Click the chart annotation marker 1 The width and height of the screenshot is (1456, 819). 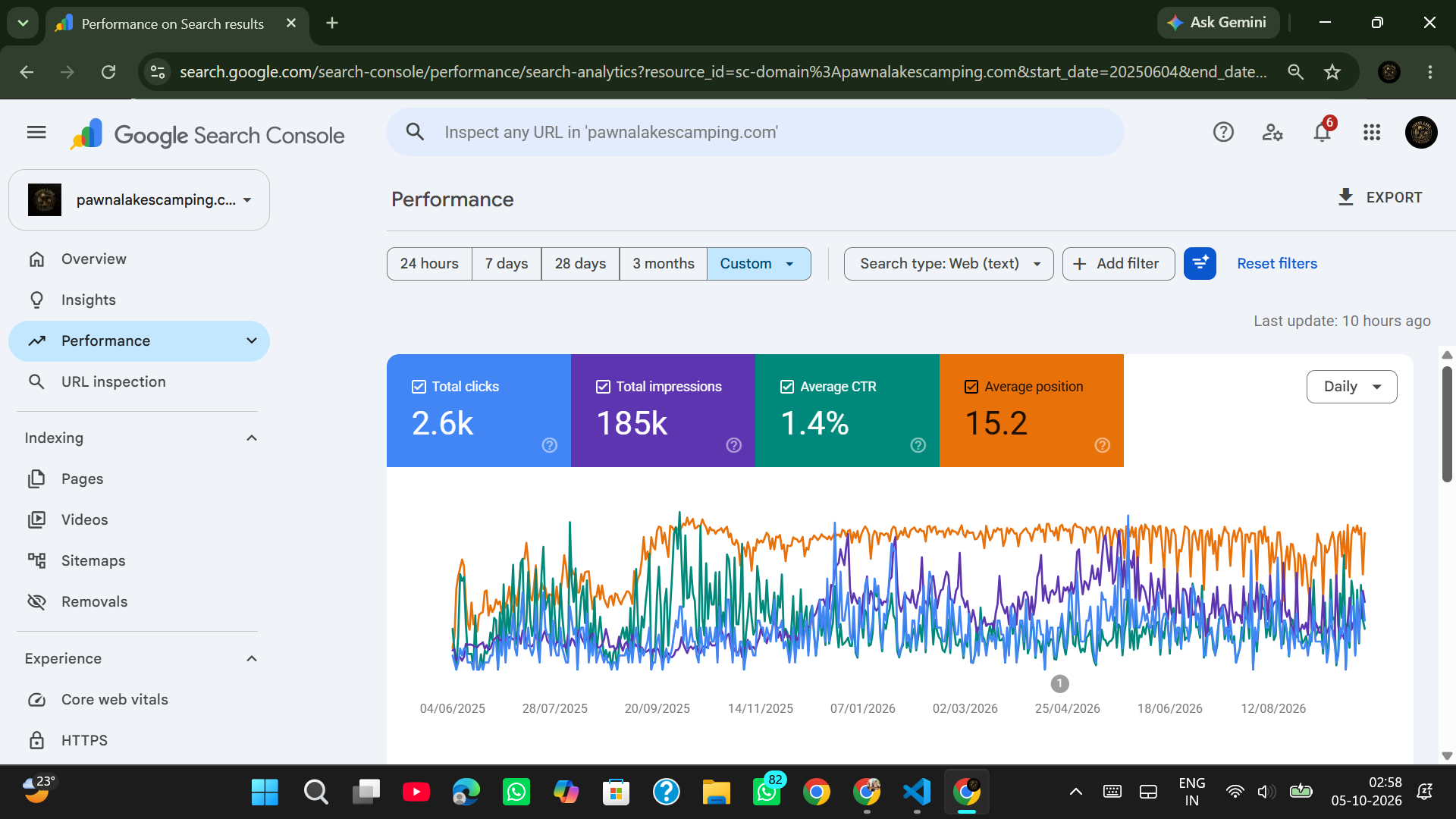[x=1060, y=684]
